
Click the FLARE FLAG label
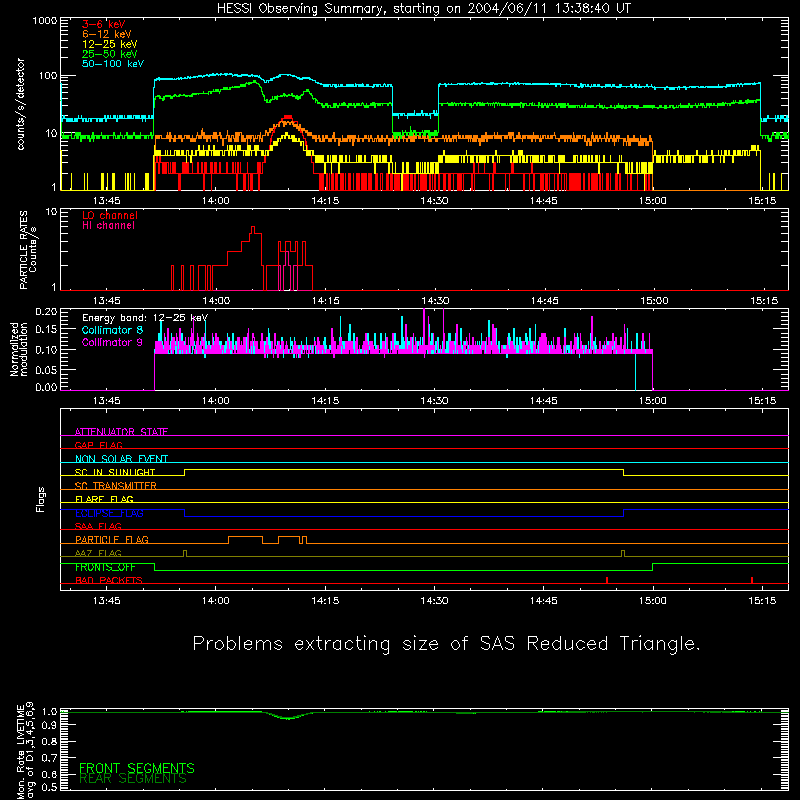point(104,499)
